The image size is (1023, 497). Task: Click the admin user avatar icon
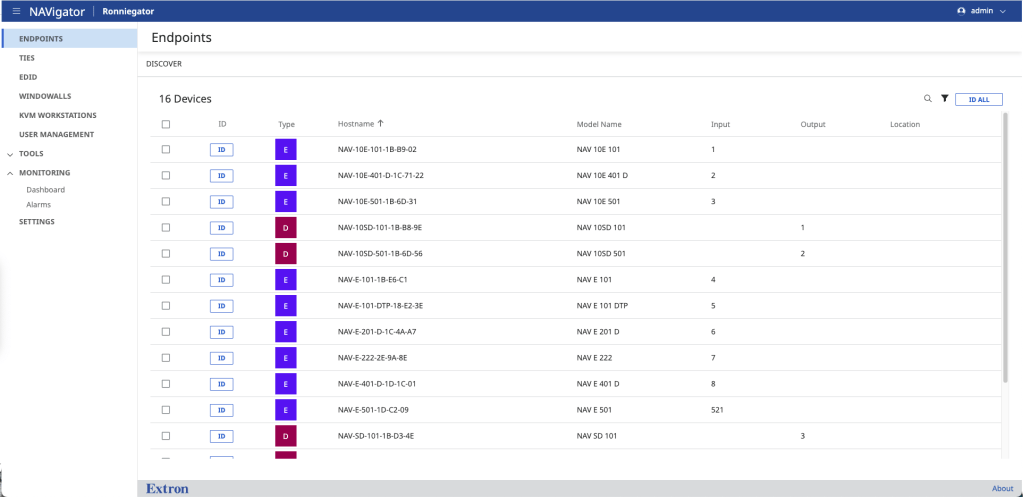(x=961, y=10)
